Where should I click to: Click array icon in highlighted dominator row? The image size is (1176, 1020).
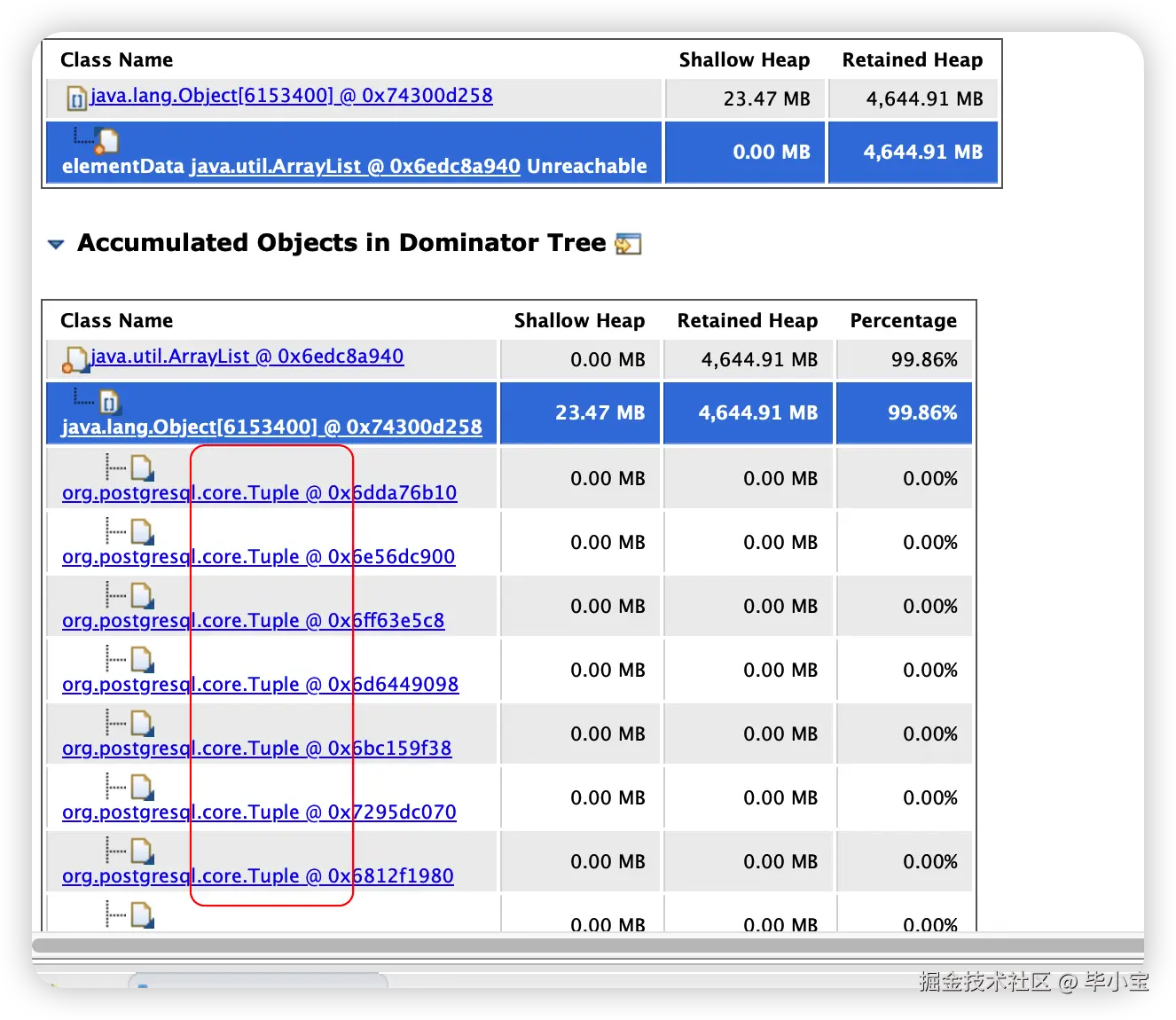coord(109,402)
